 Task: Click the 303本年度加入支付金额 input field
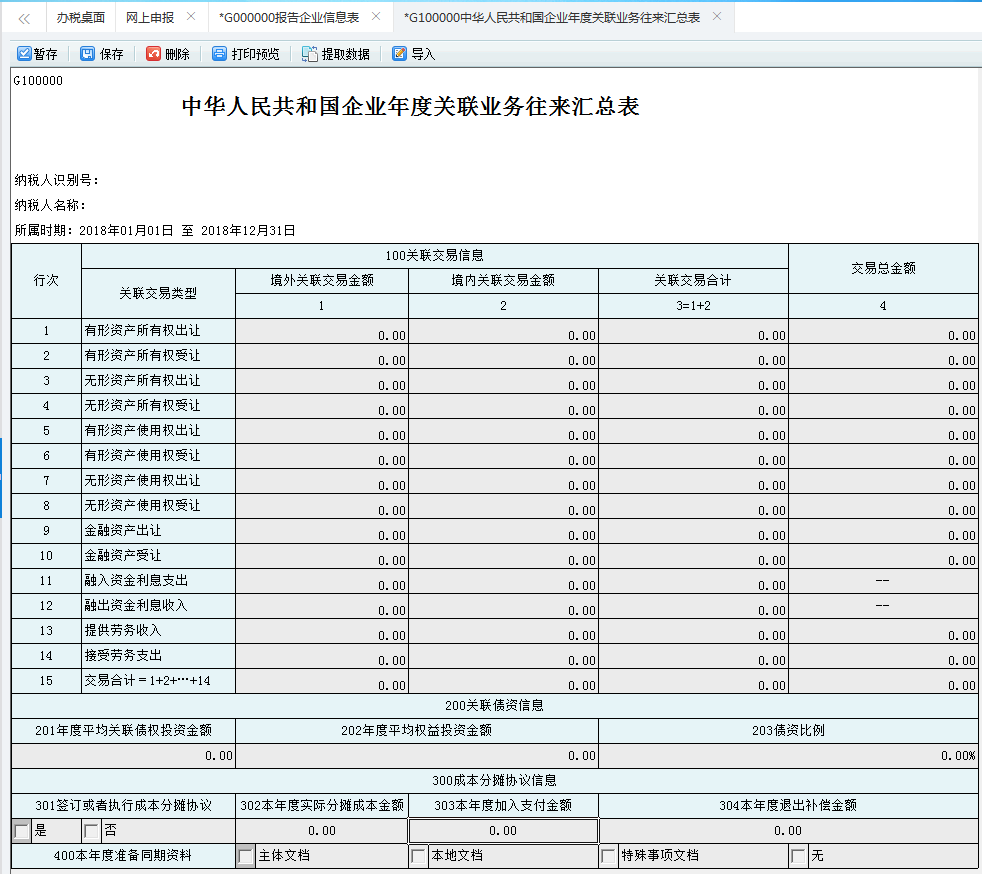click(x=503, y=831)
